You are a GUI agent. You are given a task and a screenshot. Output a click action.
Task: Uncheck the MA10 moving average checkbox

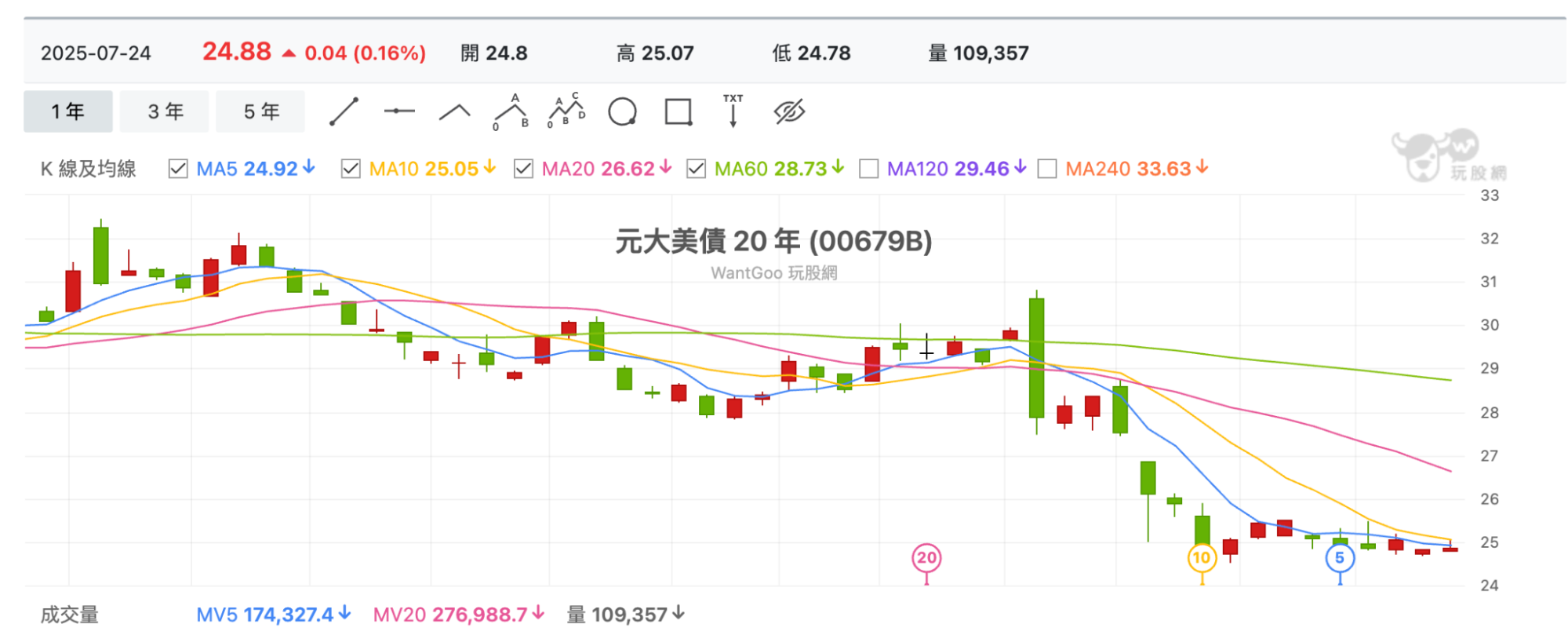pyautogui.click(x=351, y=169)
